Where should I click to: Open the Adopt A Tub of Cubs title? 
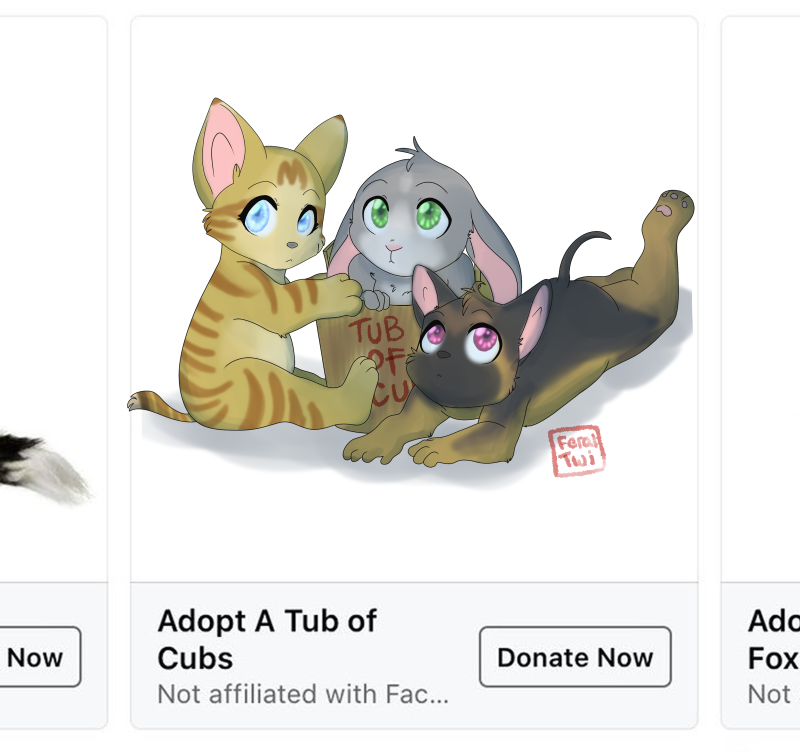coord(267,639)
